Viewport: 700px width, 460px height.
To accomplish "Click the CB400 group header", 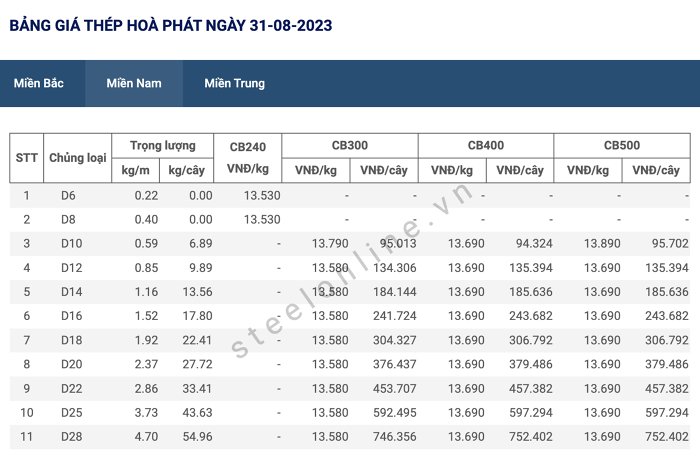I will [486, 146].
